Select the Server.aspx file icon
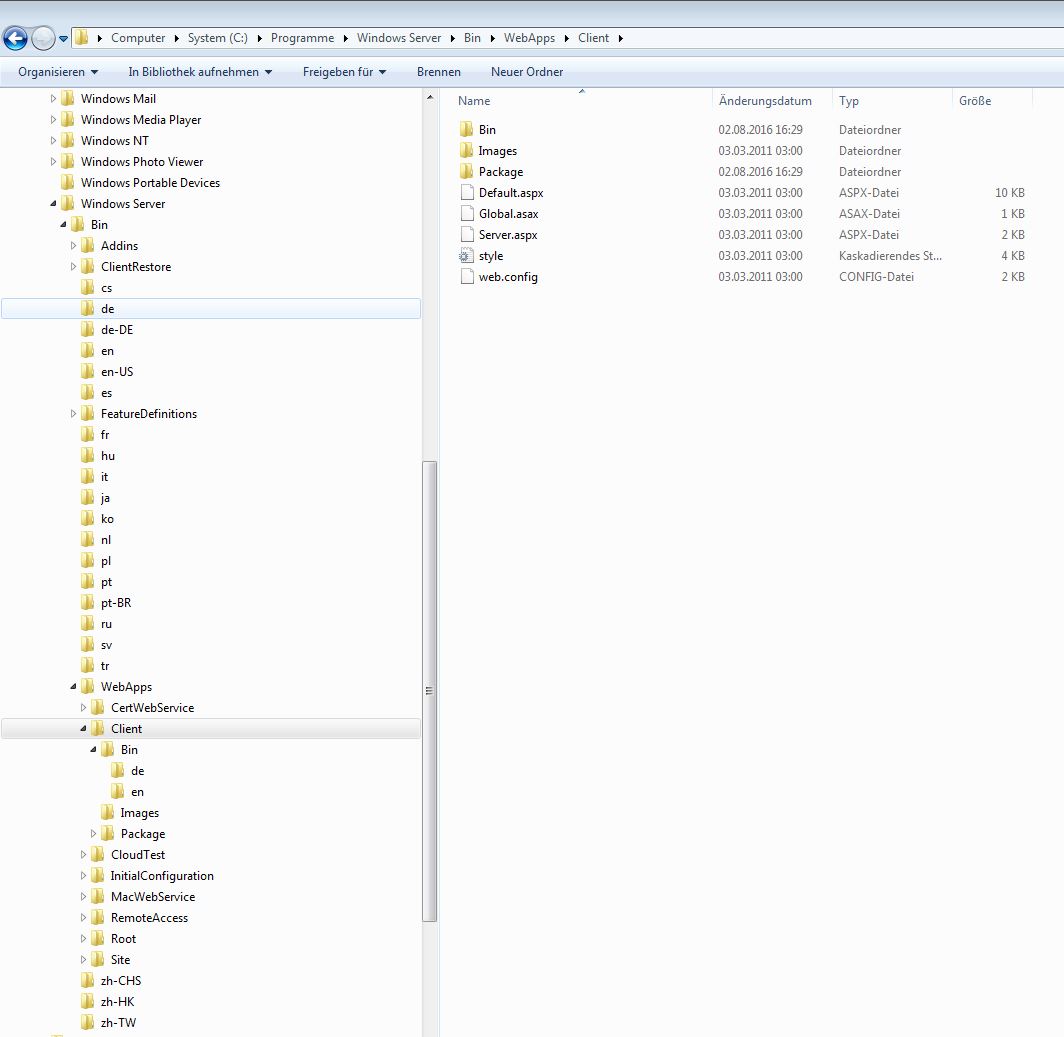This screenshot has height=1037, width=1064. click(x=465, y=235)
